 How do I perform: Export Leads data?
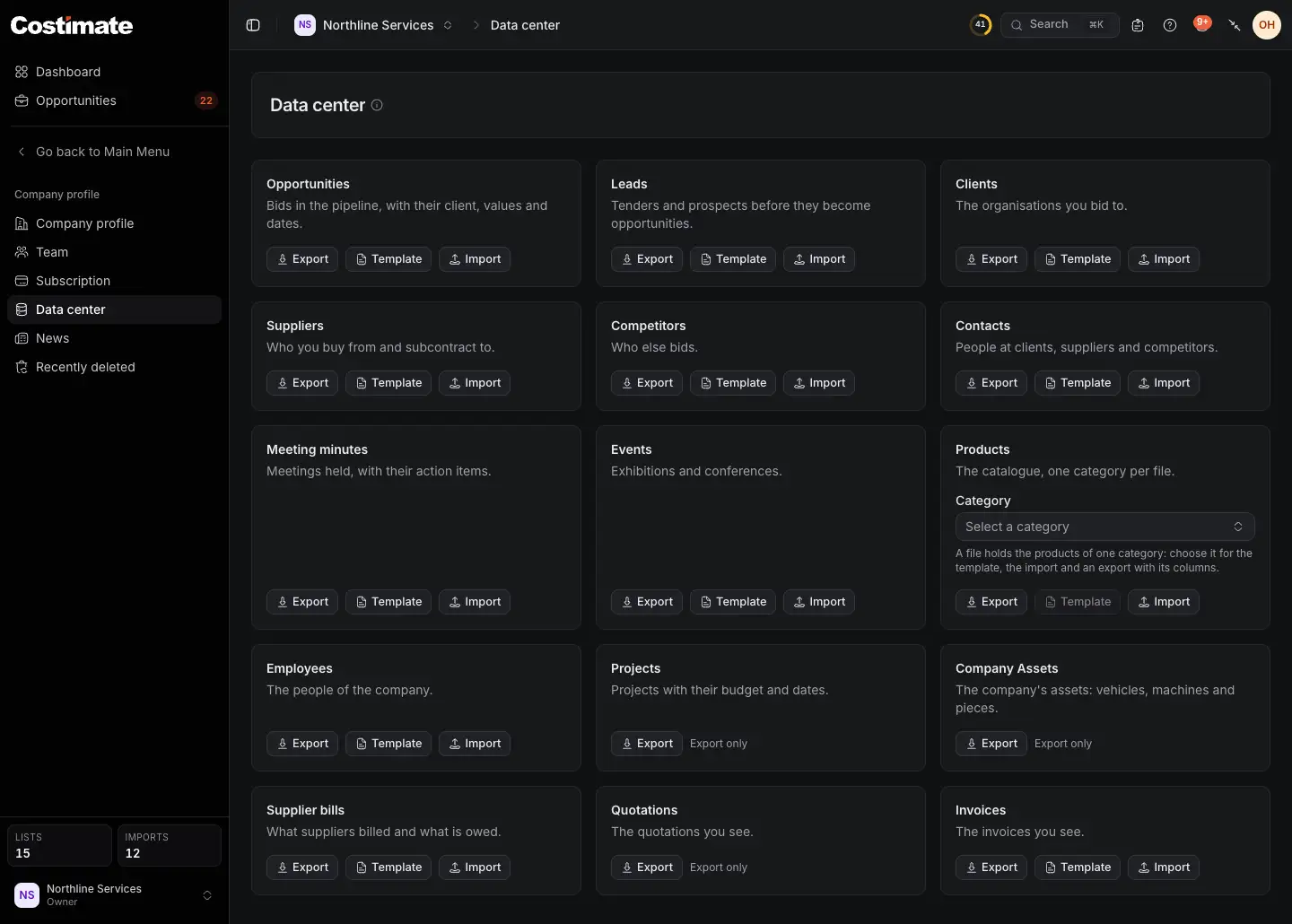point(647,259)
